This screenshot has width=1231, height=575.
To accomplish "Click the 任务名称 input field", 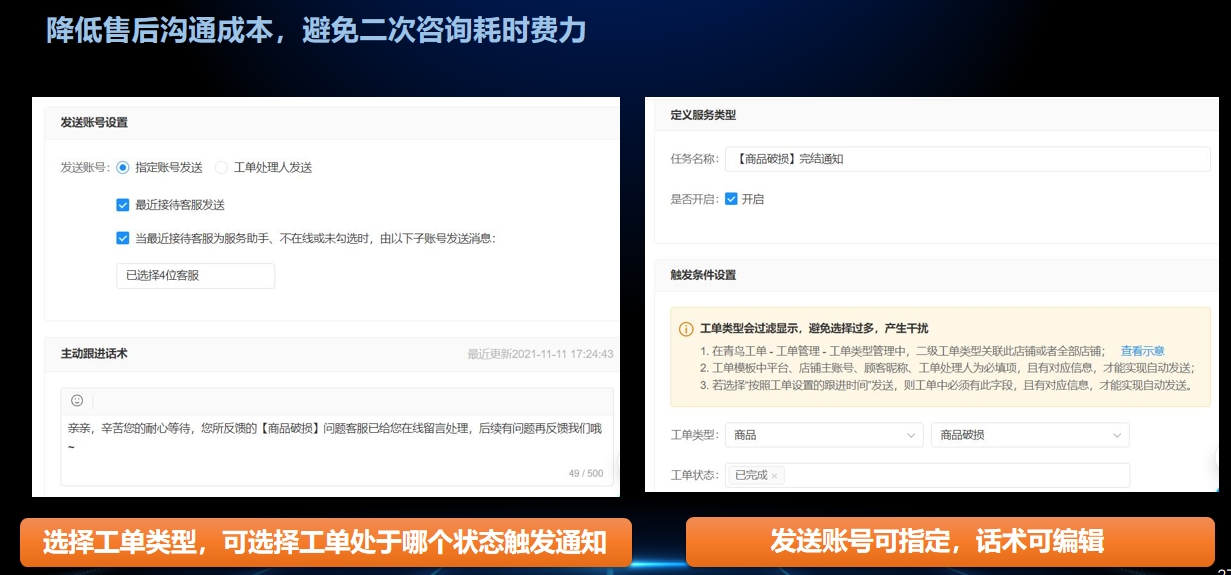I will [x=967, y=159].
